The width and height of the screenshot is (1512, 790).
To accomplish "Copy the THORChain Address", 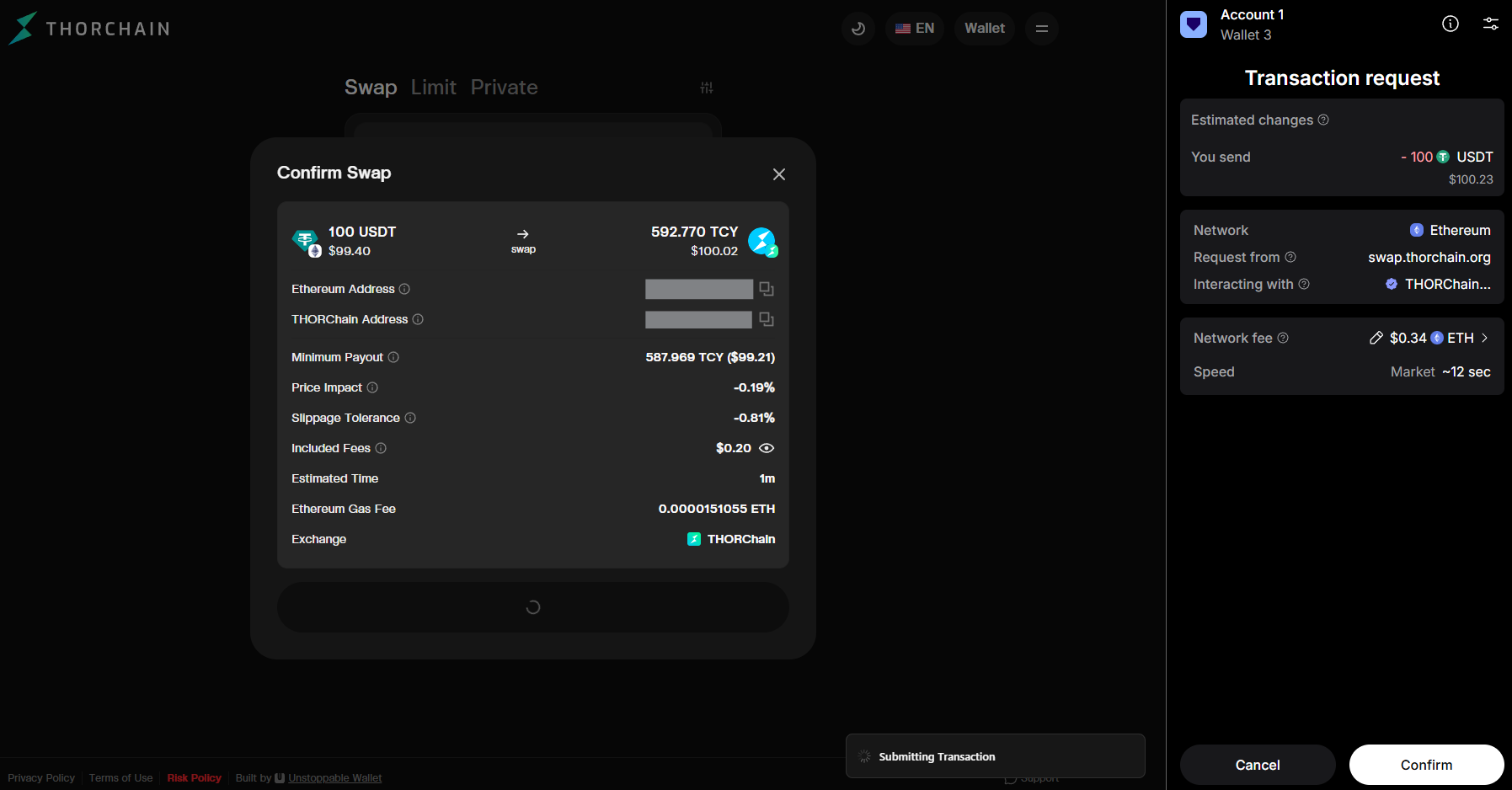I will tap(767, 319).
